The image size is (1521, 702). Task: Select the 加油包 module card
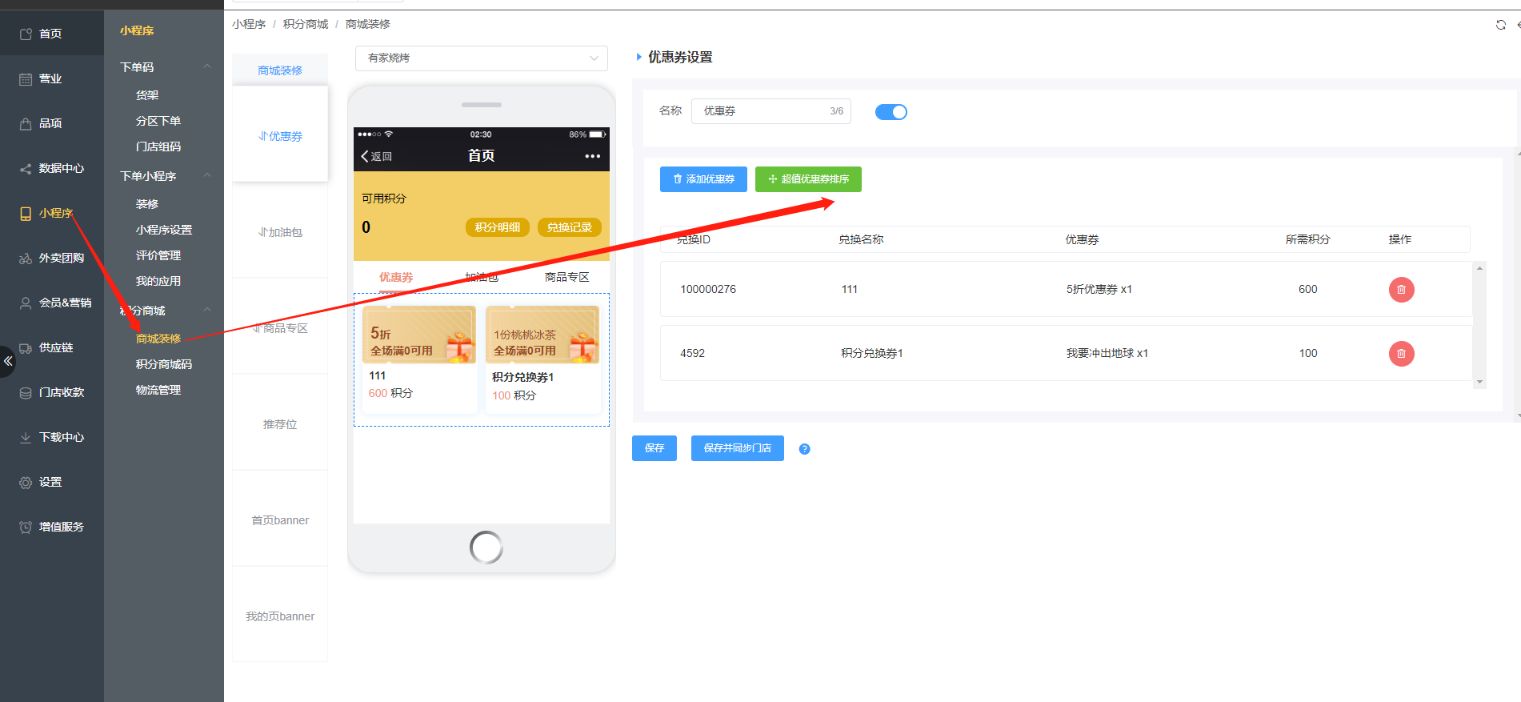(280, 232)
